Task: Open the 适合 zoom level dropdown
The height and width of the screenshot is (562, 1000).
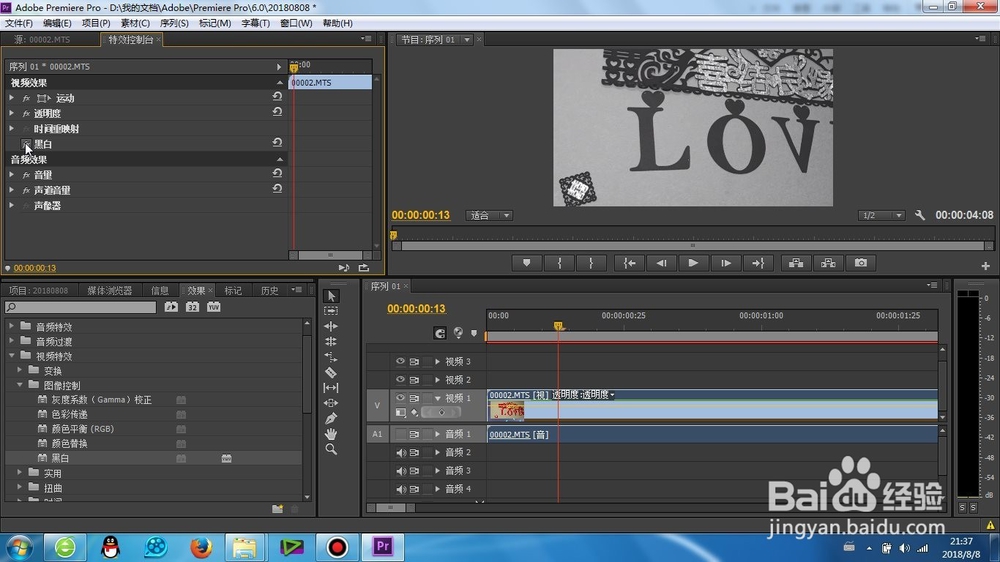Action: point(489,216)
